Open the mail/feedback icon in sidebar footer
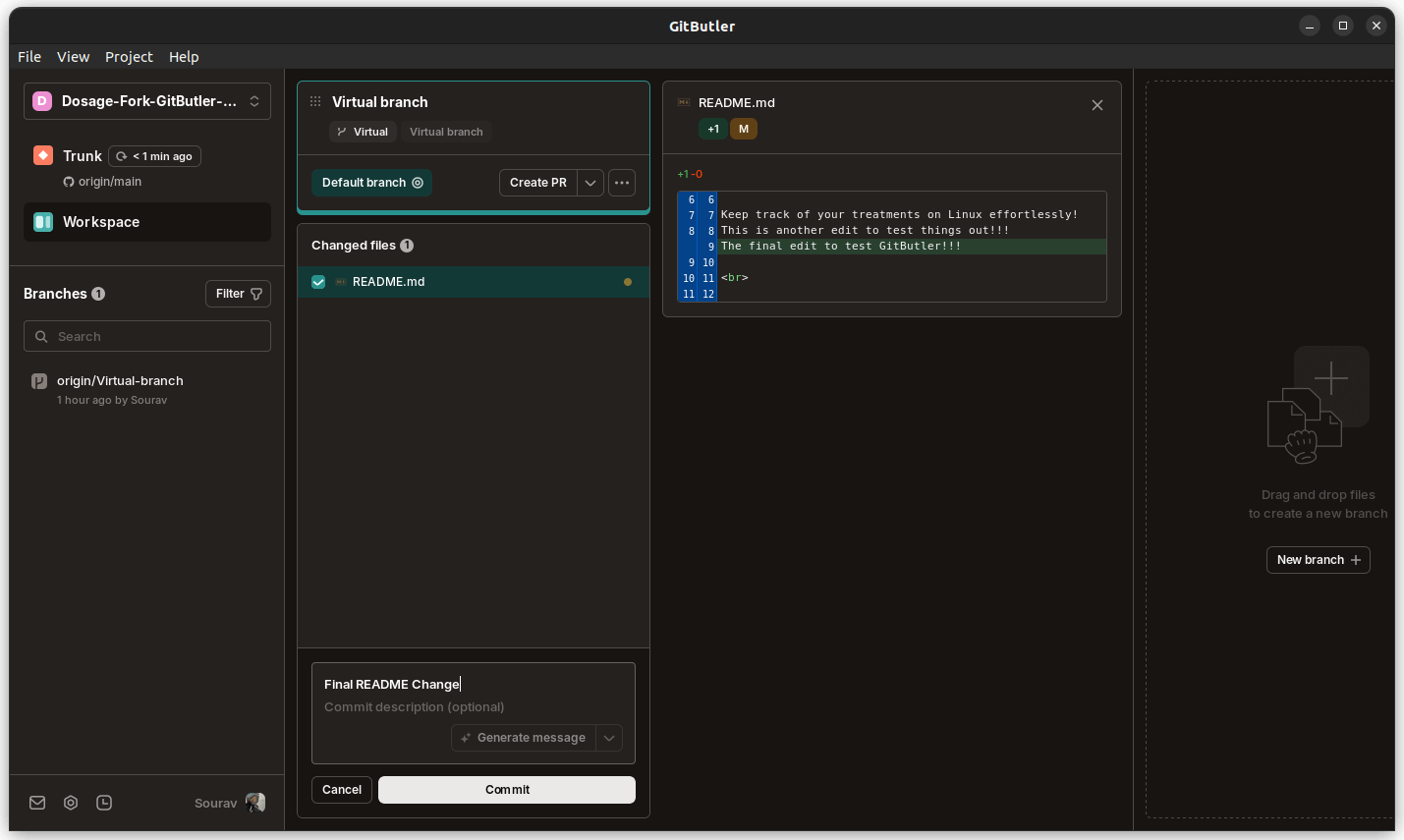This screenshot has width=1404, height=840. (x=36, y=803)
